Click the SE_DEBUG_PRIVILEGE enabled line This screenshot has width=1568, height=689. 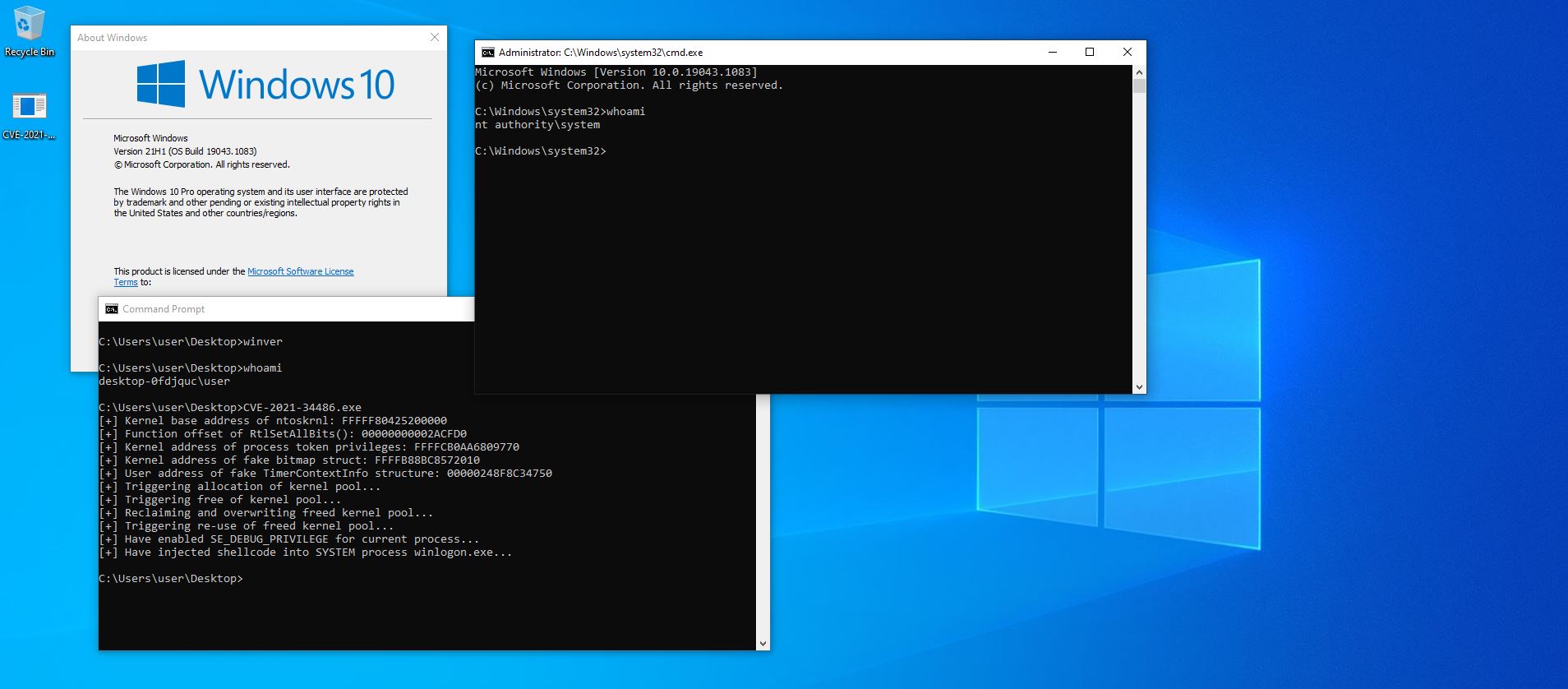(289, 539)
